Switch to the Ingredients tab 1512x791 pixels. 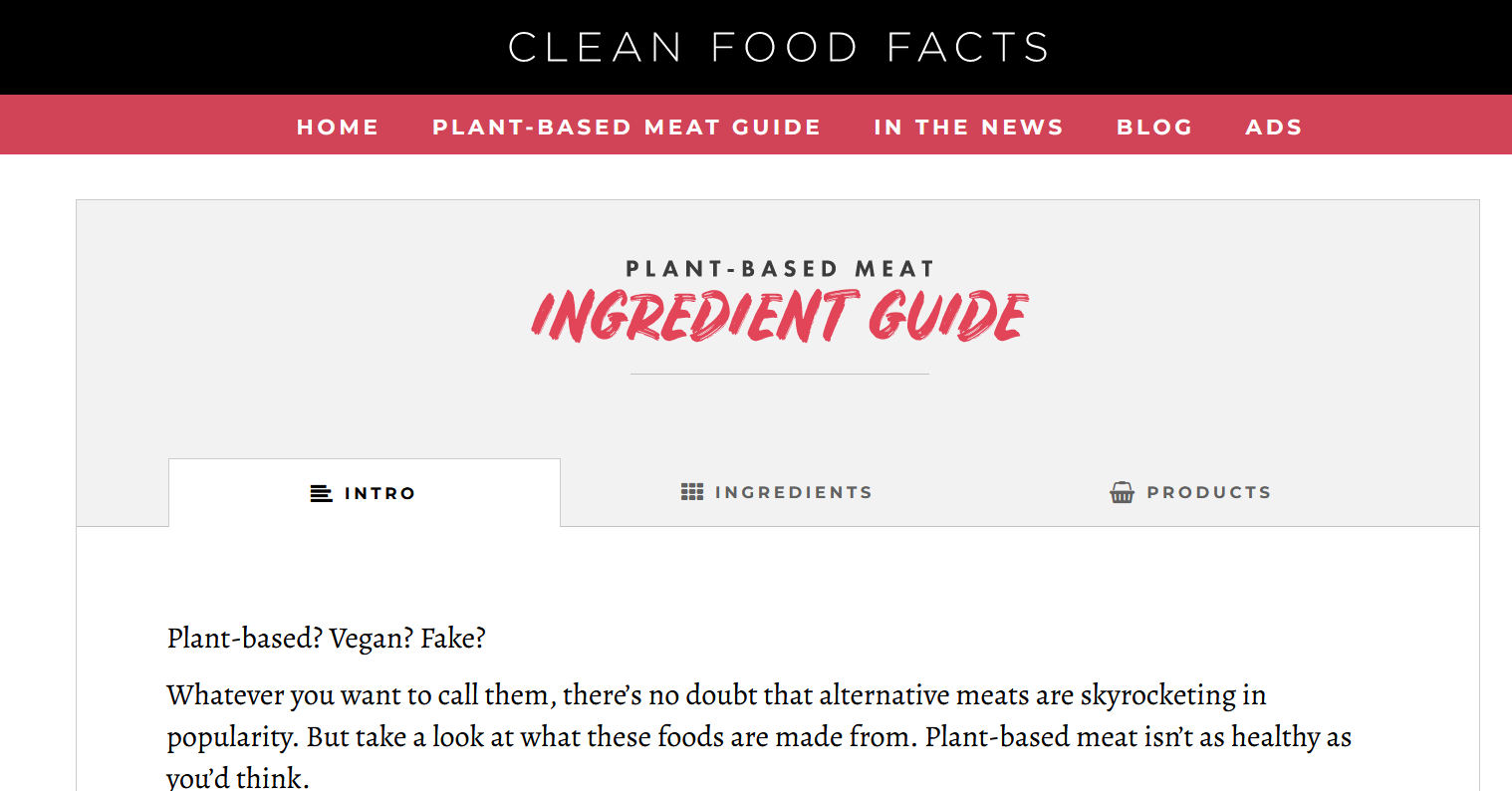click(x=793, y=492)
